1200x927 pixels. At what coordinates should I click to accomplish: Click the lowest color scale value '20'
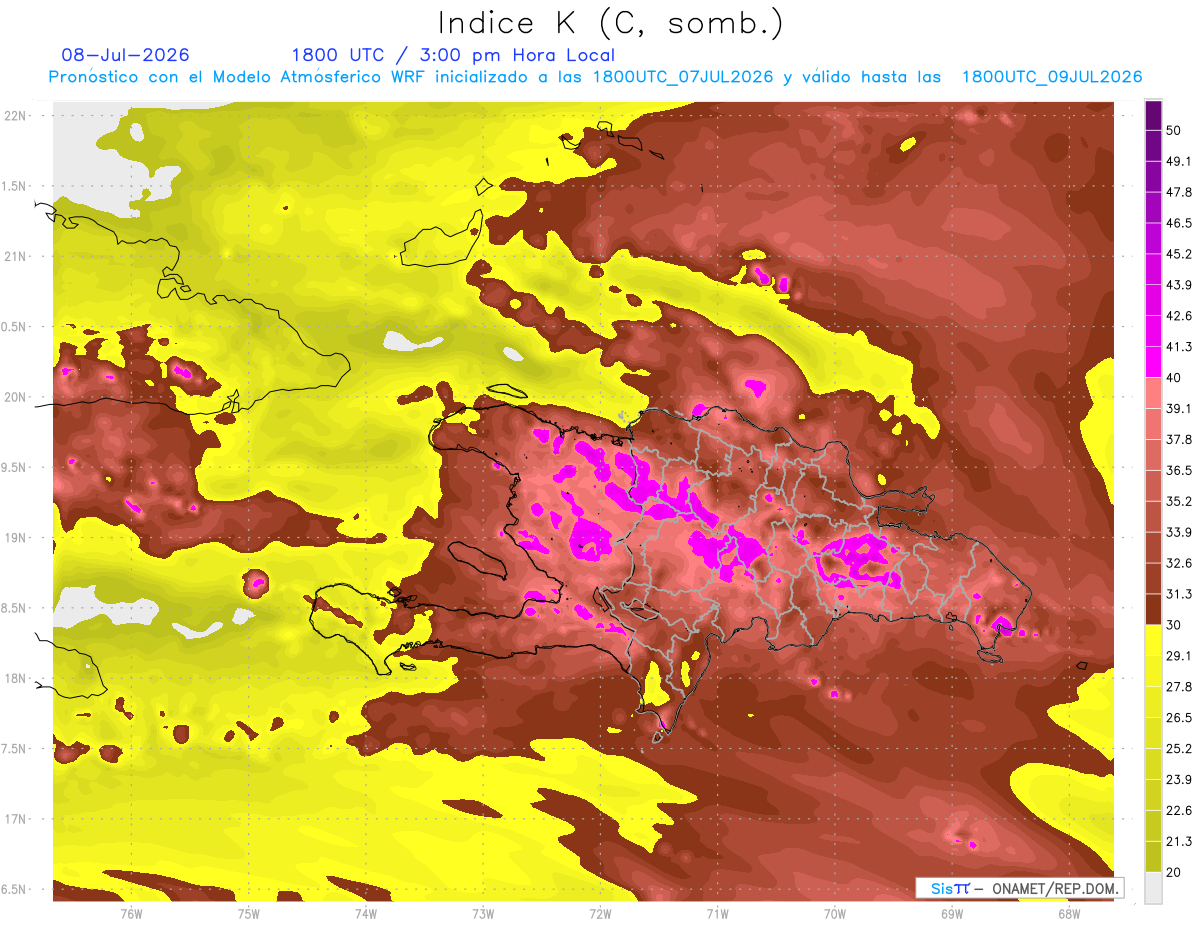[1174, 873]
